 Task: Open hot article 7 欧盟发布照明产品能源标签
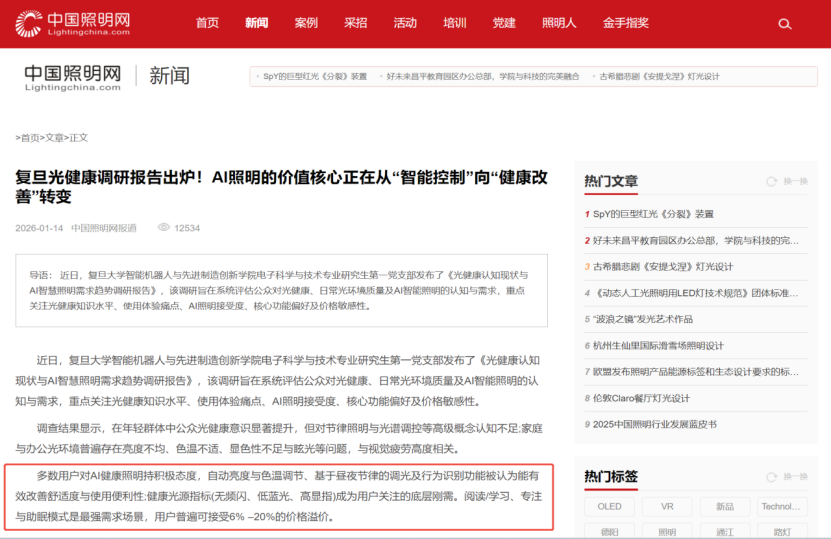pyautogui.click(x=695, y=372)
